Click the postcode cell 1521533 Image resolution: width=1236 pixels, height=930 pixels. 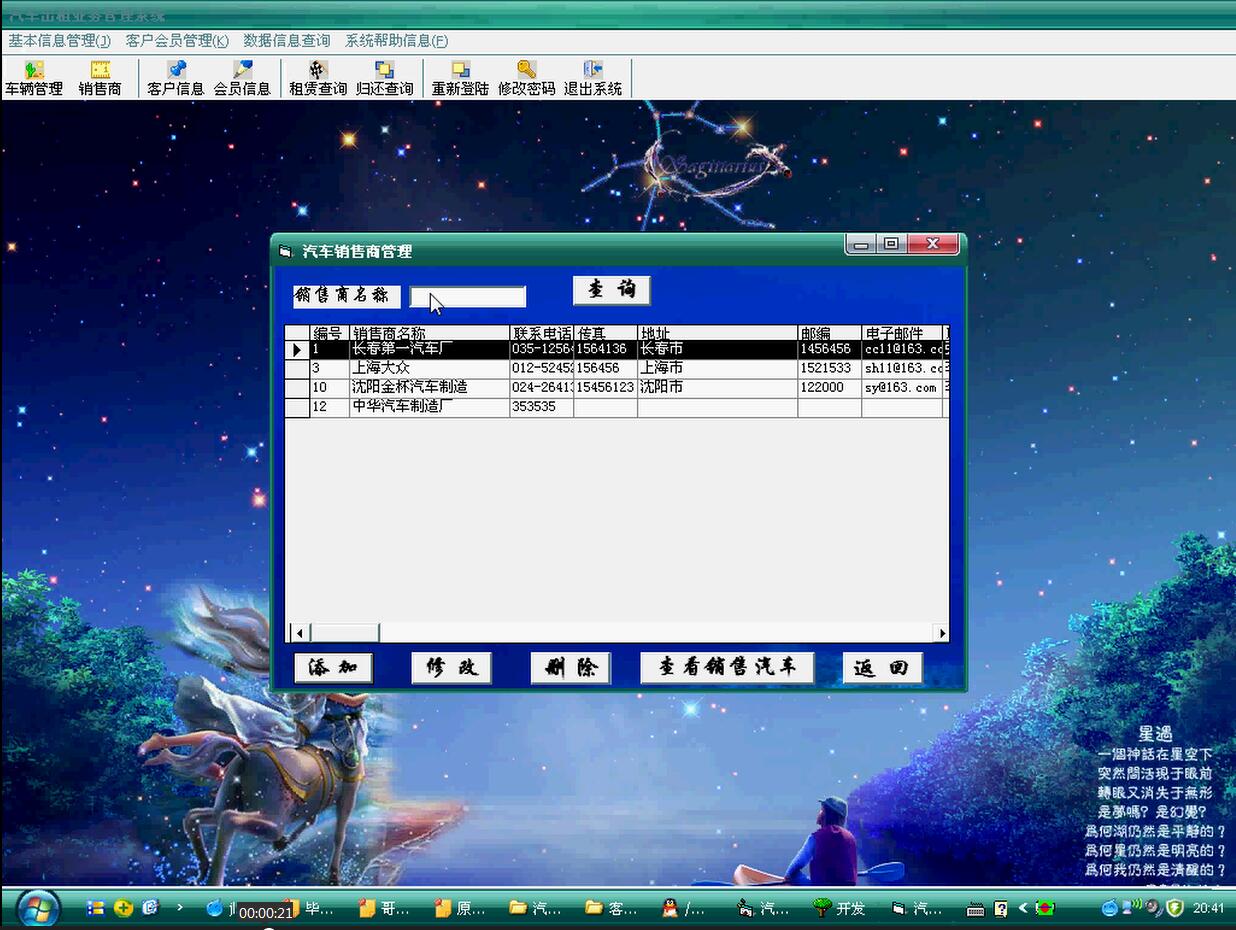[829, 369]
